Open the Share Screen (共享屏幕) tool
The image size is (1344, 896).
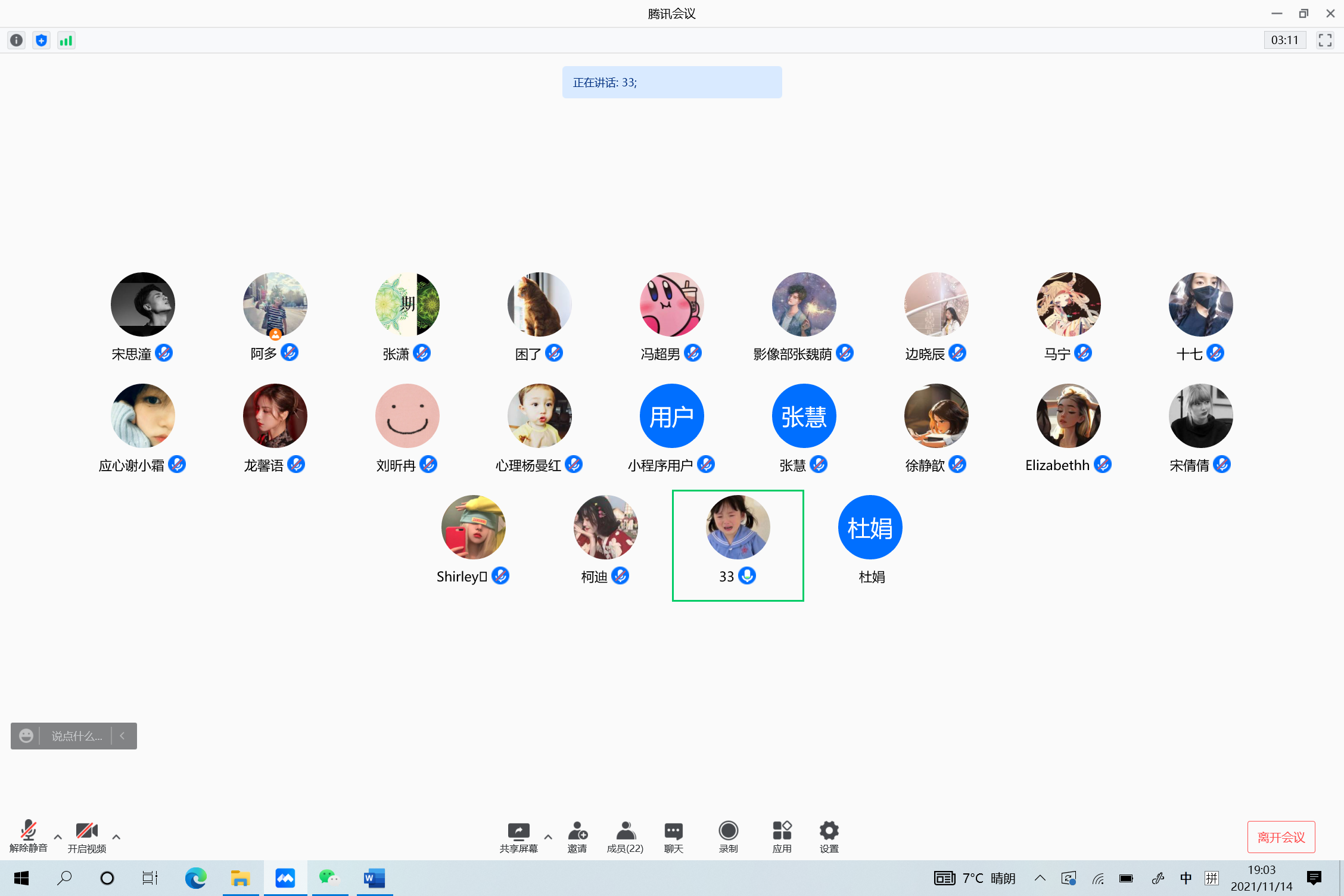tap(518, 836)
